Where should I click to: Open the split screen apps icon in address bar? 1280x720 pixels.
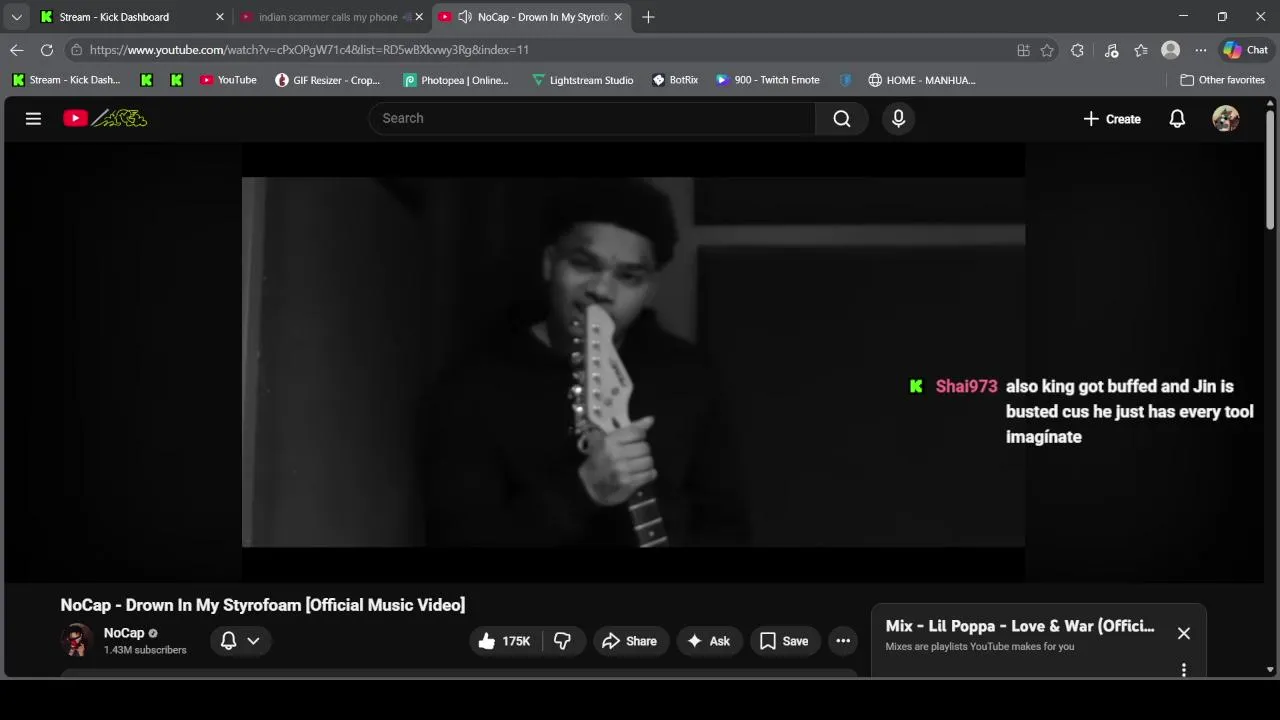[1023, 50]
